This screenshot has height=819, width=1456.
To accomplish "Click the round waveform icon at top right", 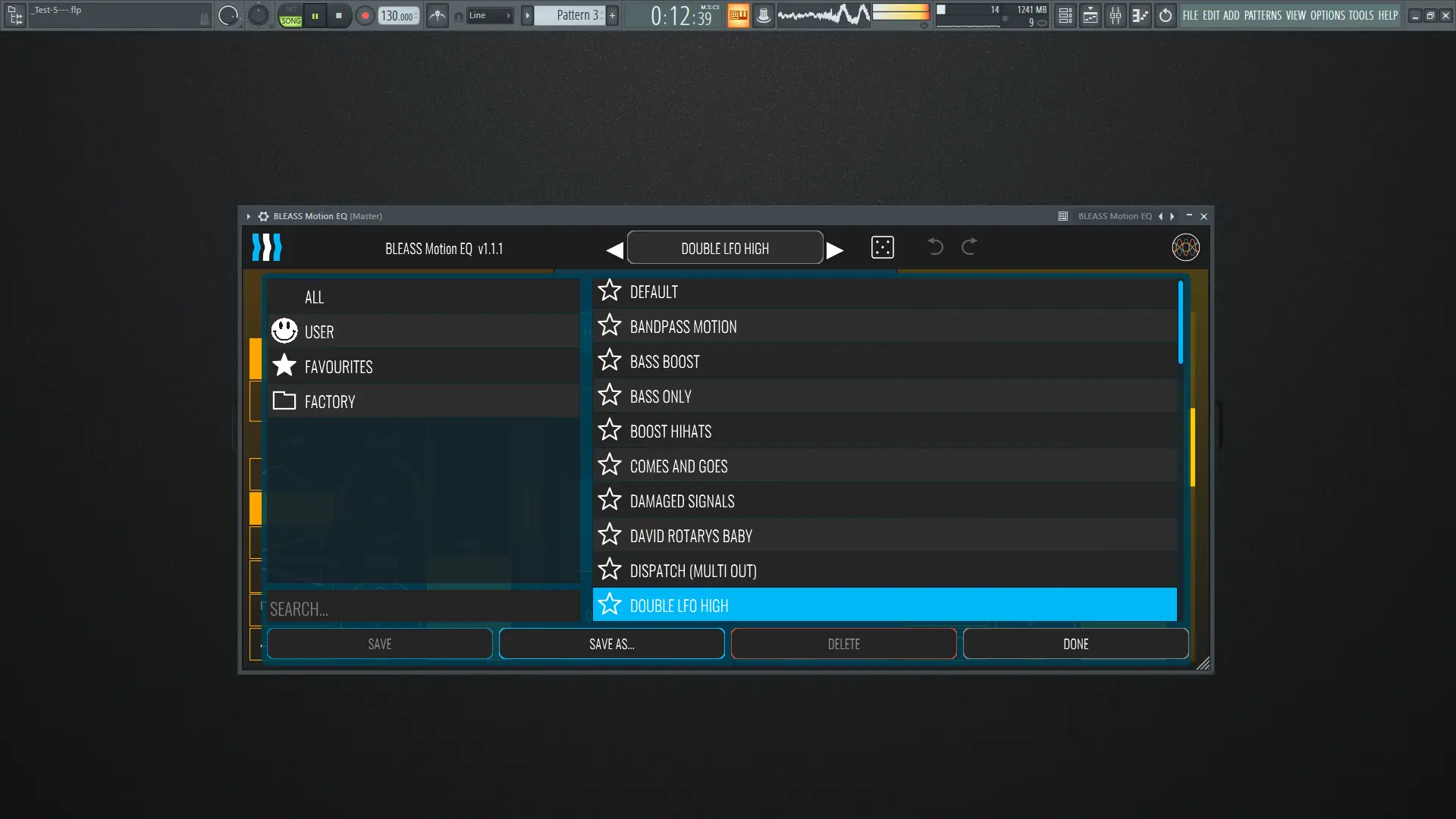I will tap(1185, 247).
